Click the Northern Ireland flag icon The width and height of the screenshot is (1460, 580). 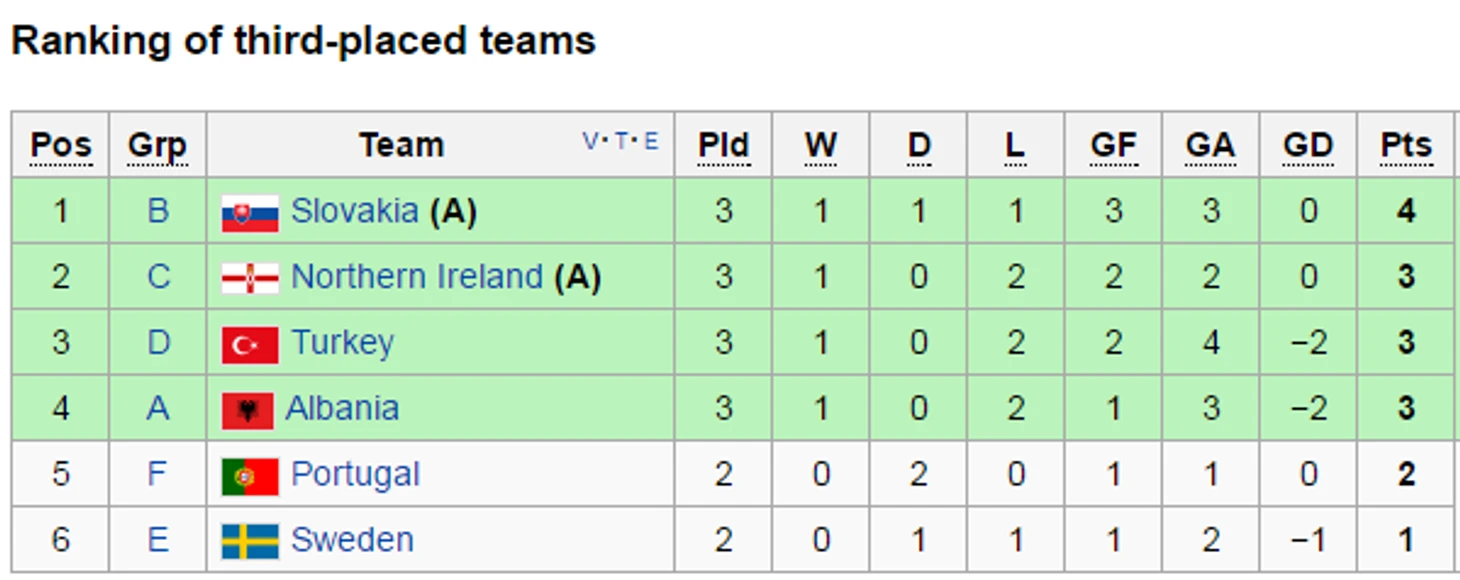250,278
